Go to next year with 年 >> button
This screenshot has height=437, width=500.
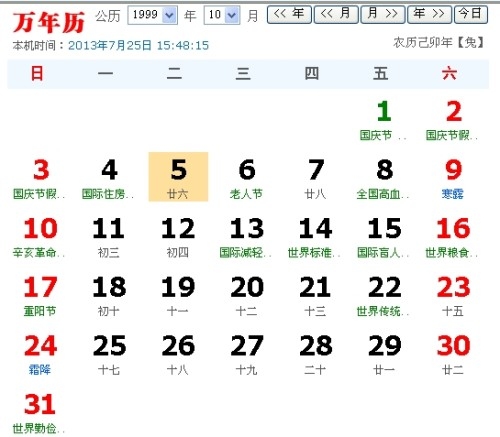click(429, 14)
